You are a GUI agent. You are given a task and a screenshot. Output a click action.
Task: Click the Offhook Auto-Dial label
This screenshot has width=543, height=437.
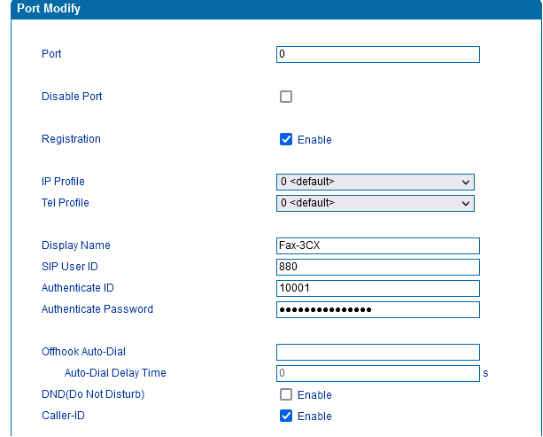coord(83,351)
